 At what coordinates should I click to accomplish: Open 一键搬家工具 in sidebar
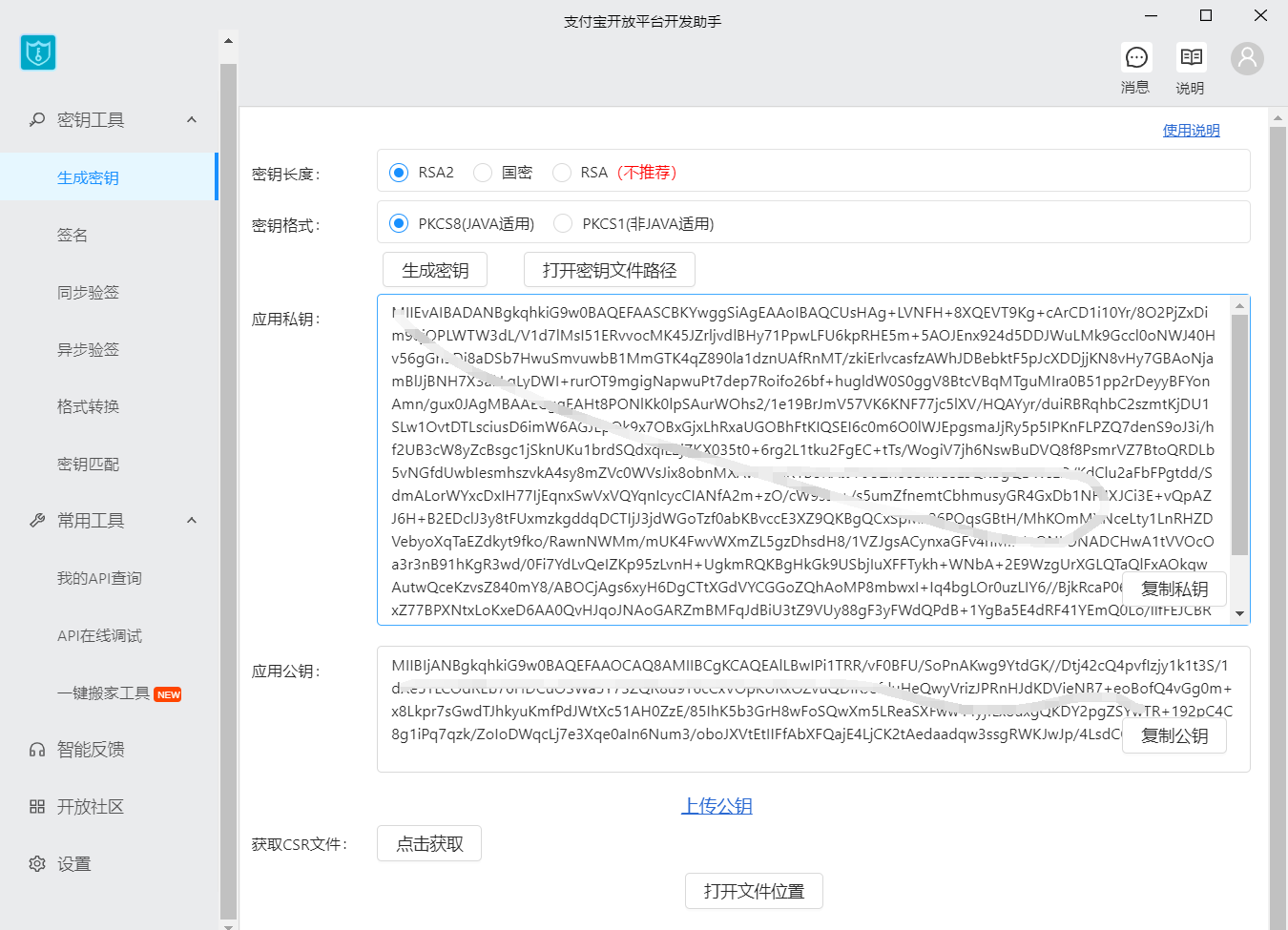click(109, 692)
